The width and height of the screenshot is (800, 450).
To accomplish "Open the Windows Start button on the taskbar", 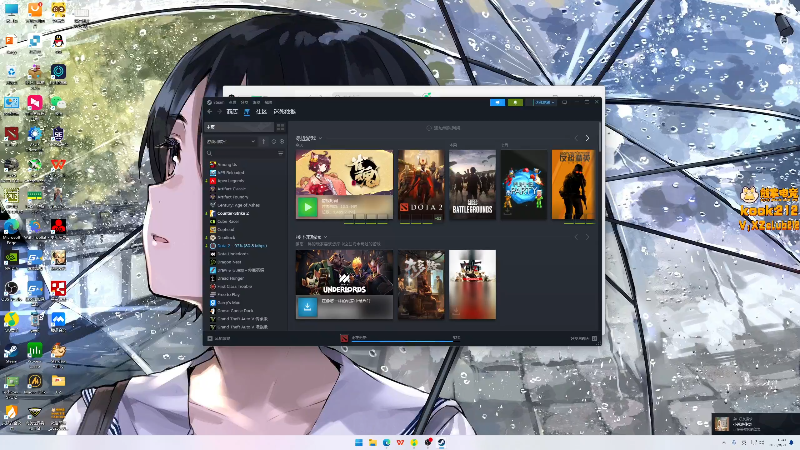I will pos(359,442).
